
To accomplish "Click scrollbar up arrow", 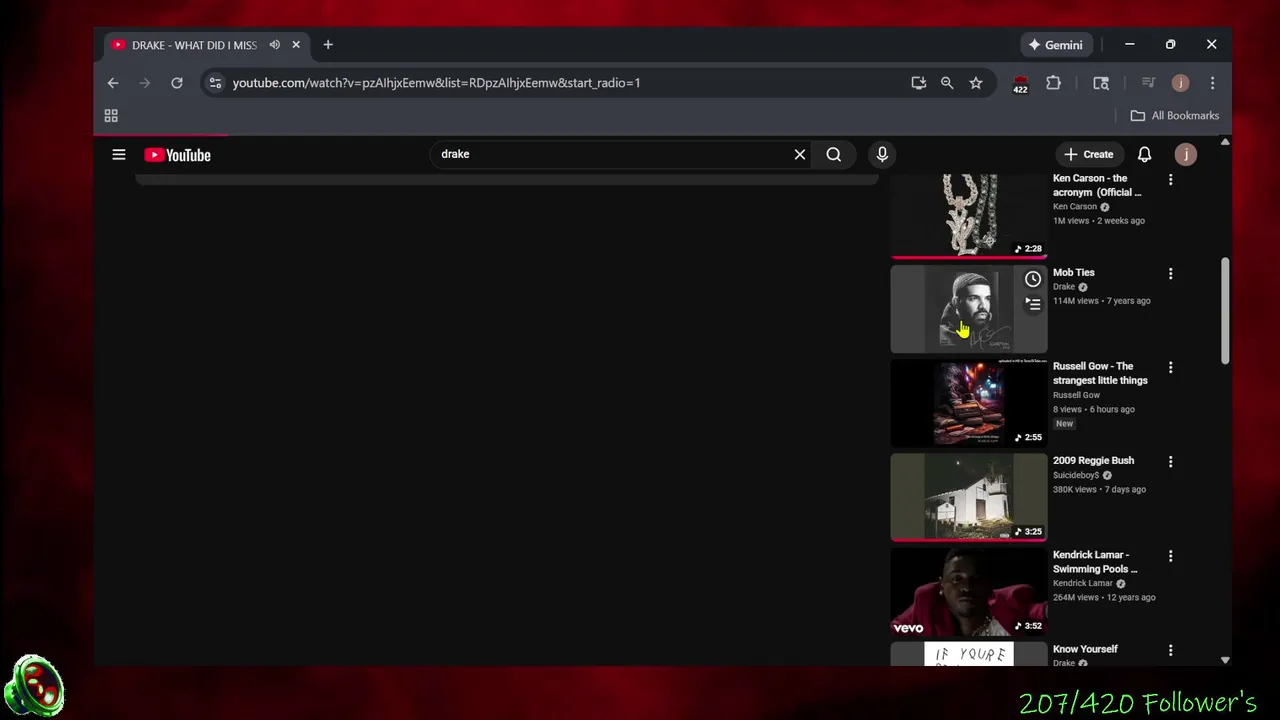I will pos(1225,142).
